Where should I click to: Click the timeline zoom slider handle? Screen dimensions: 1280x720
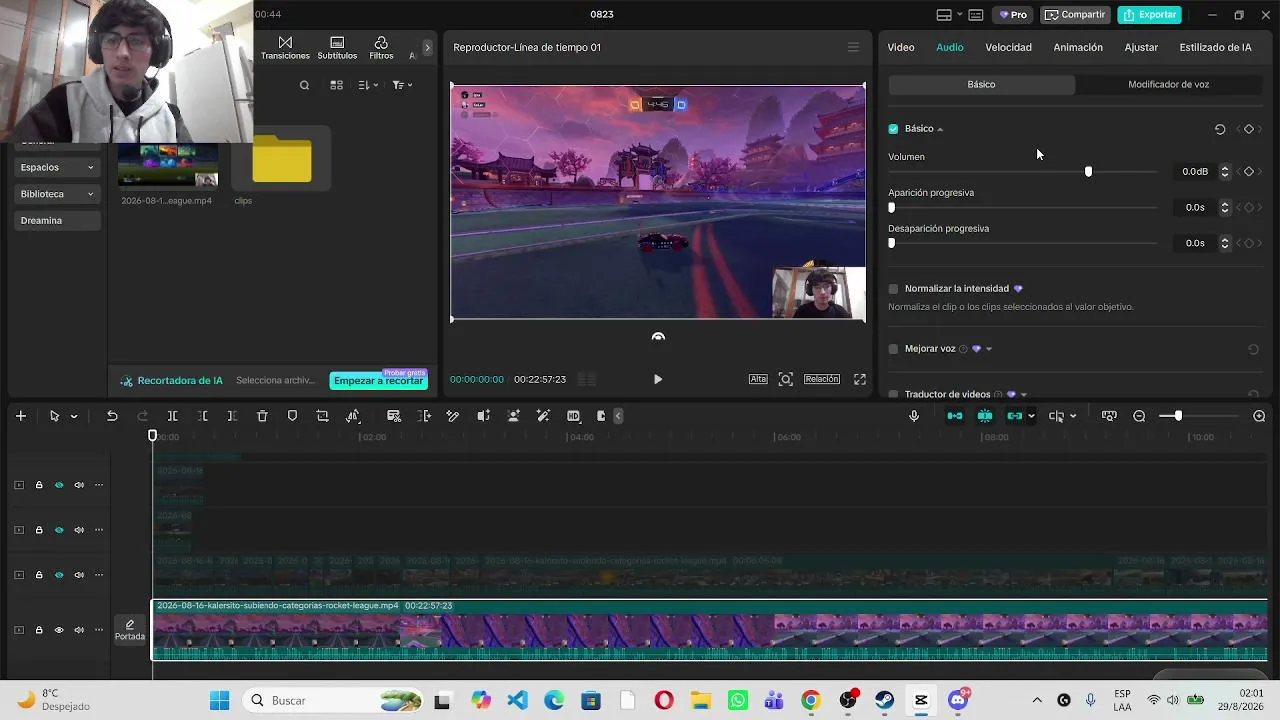(1178, 416)
